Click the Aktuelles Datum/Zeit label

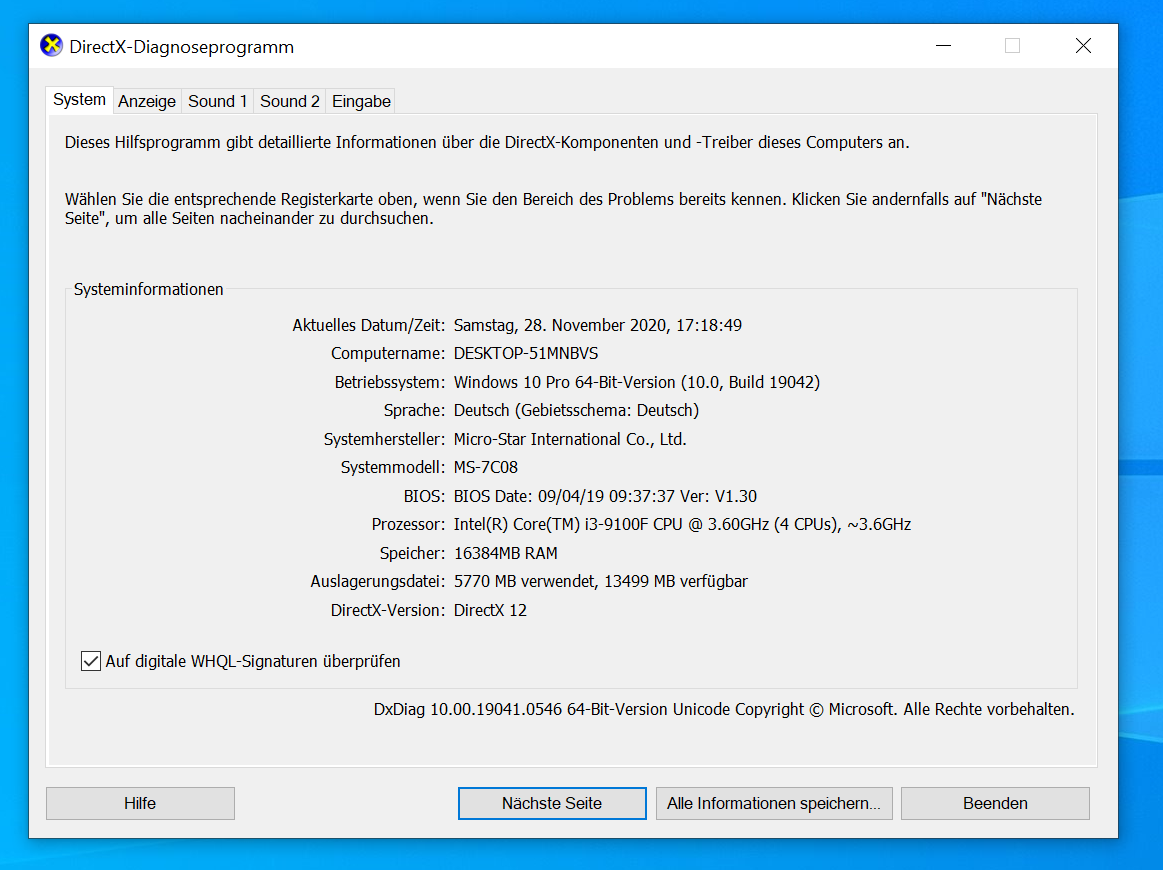click(x=369, y=326)
